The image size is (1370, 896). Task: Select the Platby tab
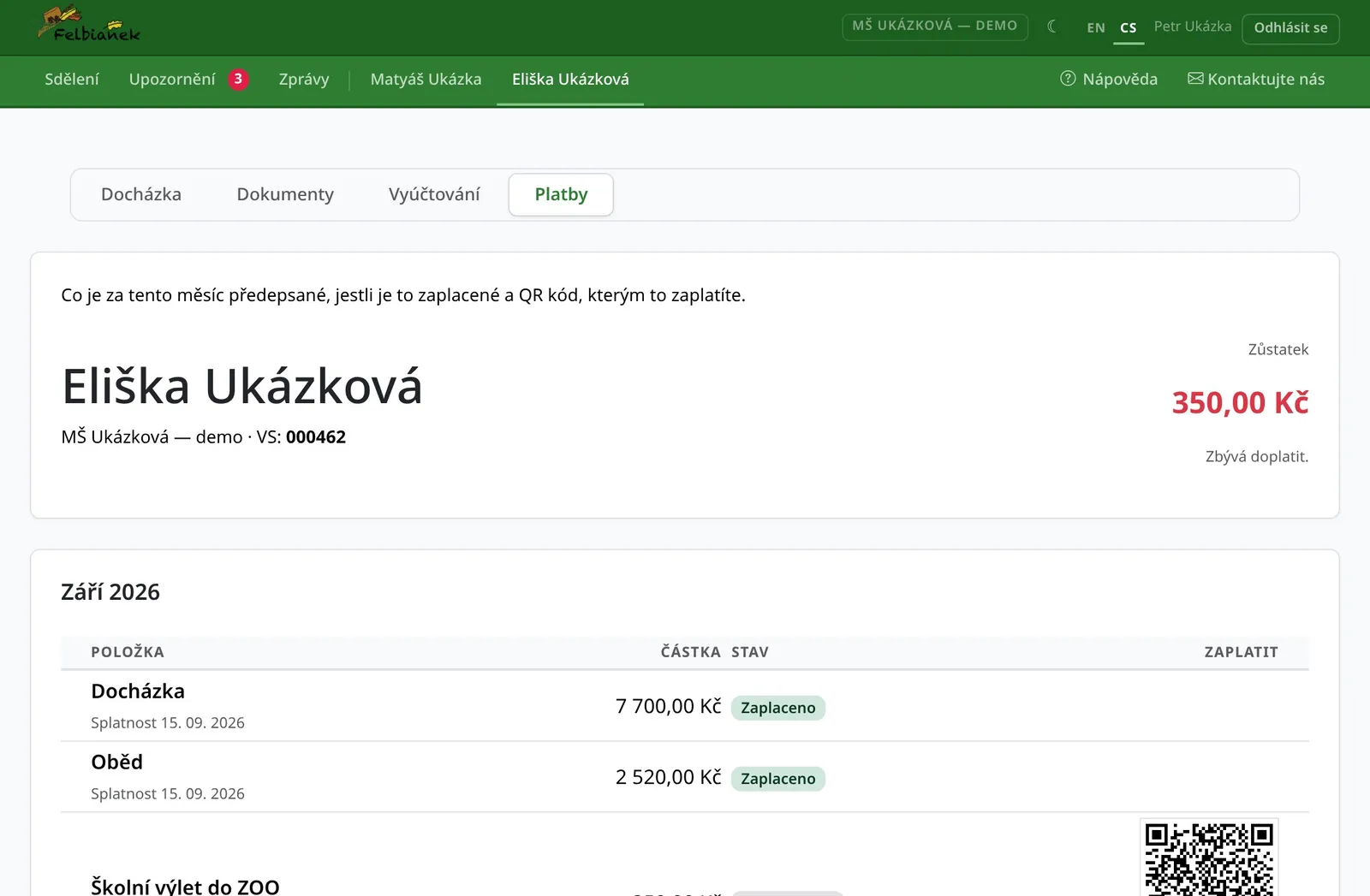tap(561, 194)
